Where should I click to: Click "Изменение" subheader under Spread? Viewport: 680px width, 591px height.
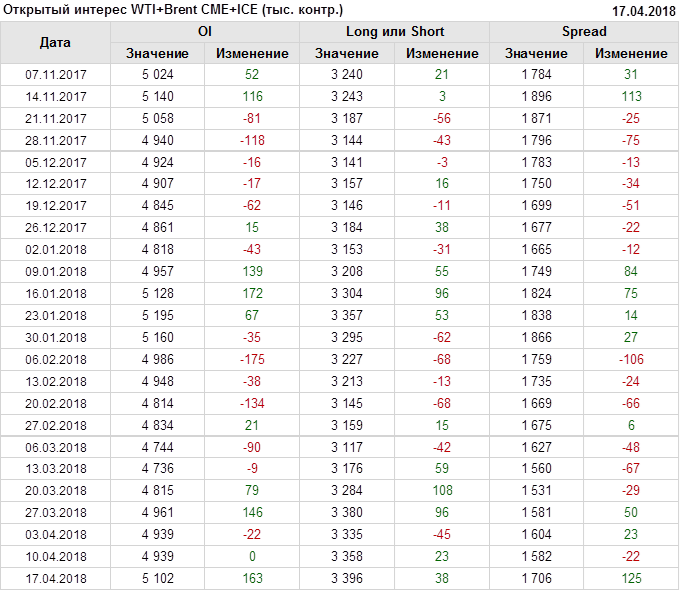[x=630, y=53]
